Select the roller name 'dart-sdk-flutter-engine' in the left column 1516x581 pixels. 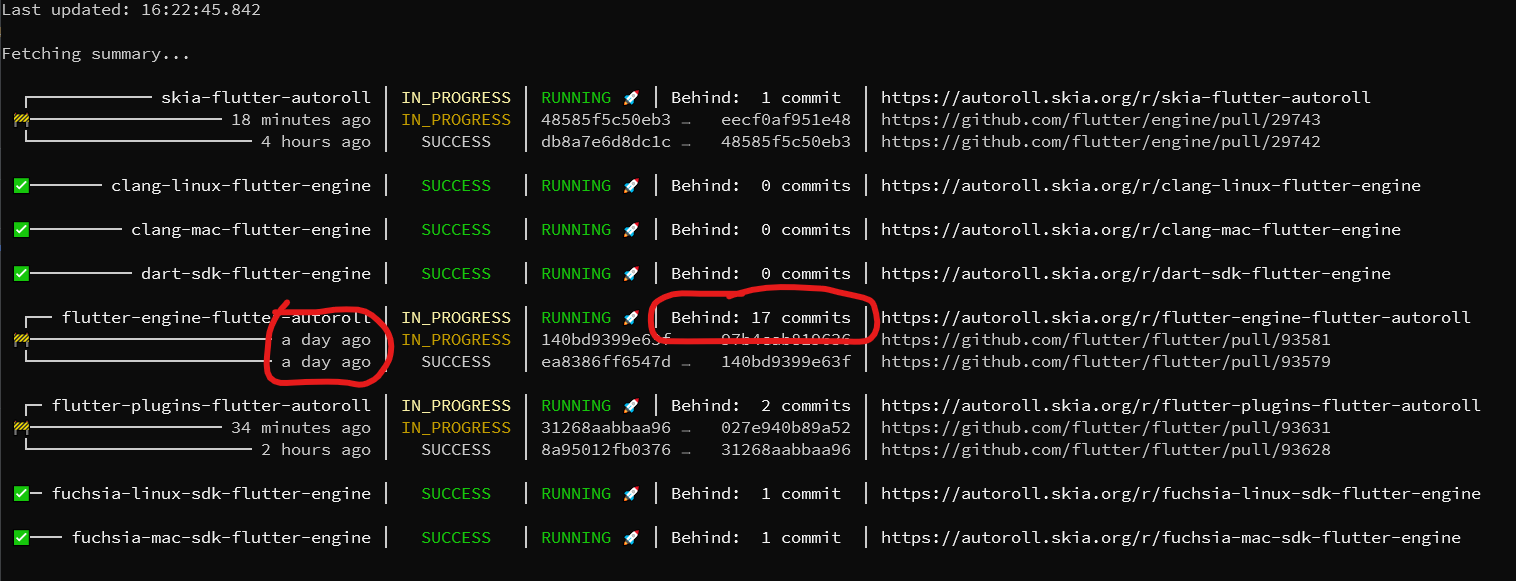point(256,274)
